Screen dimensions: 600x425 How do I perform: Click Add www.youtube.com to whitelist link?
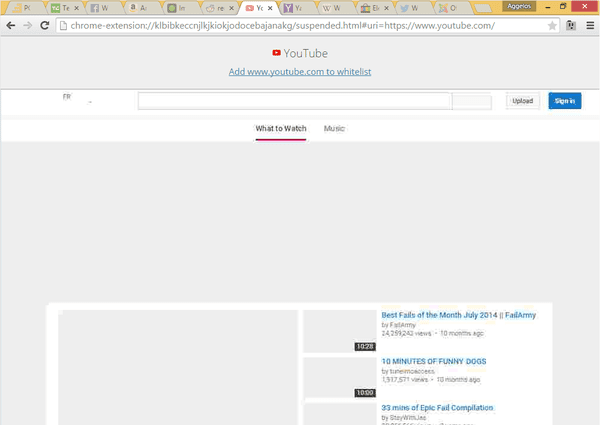300,72
